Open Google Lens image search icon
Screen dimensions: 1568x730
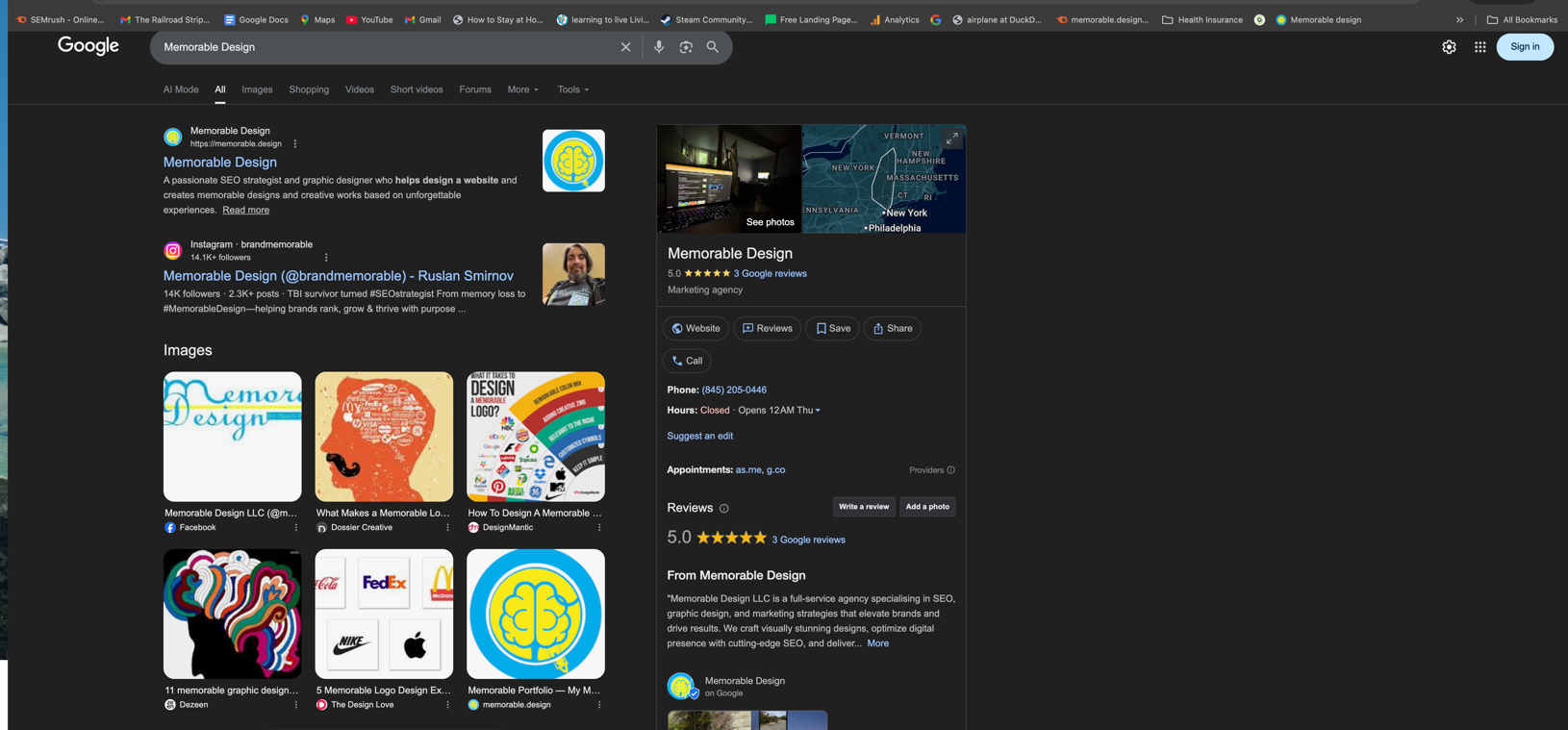click(686, 47)
